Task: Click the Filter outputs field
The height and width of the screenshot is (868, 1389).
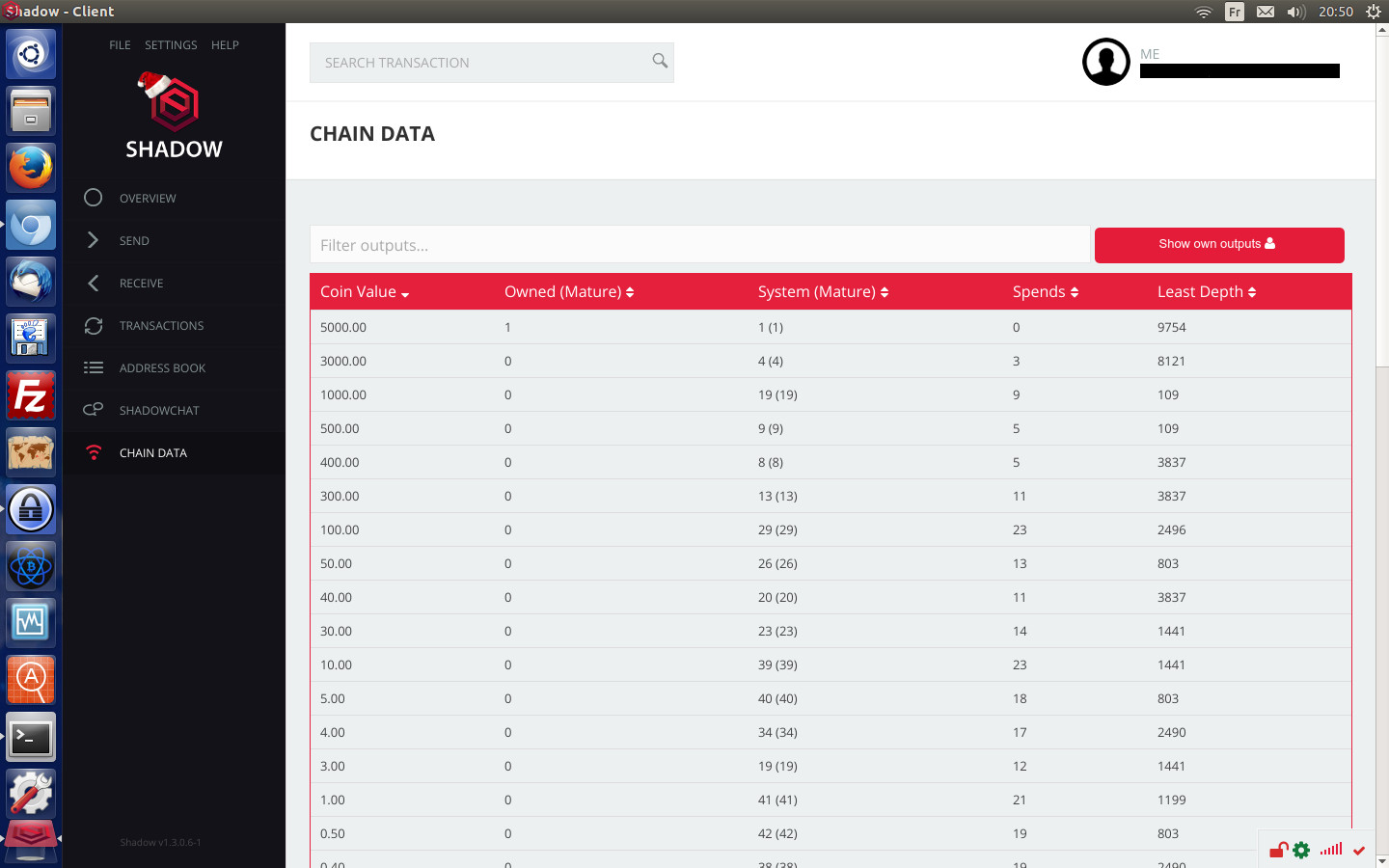Action: click(700, 245)
